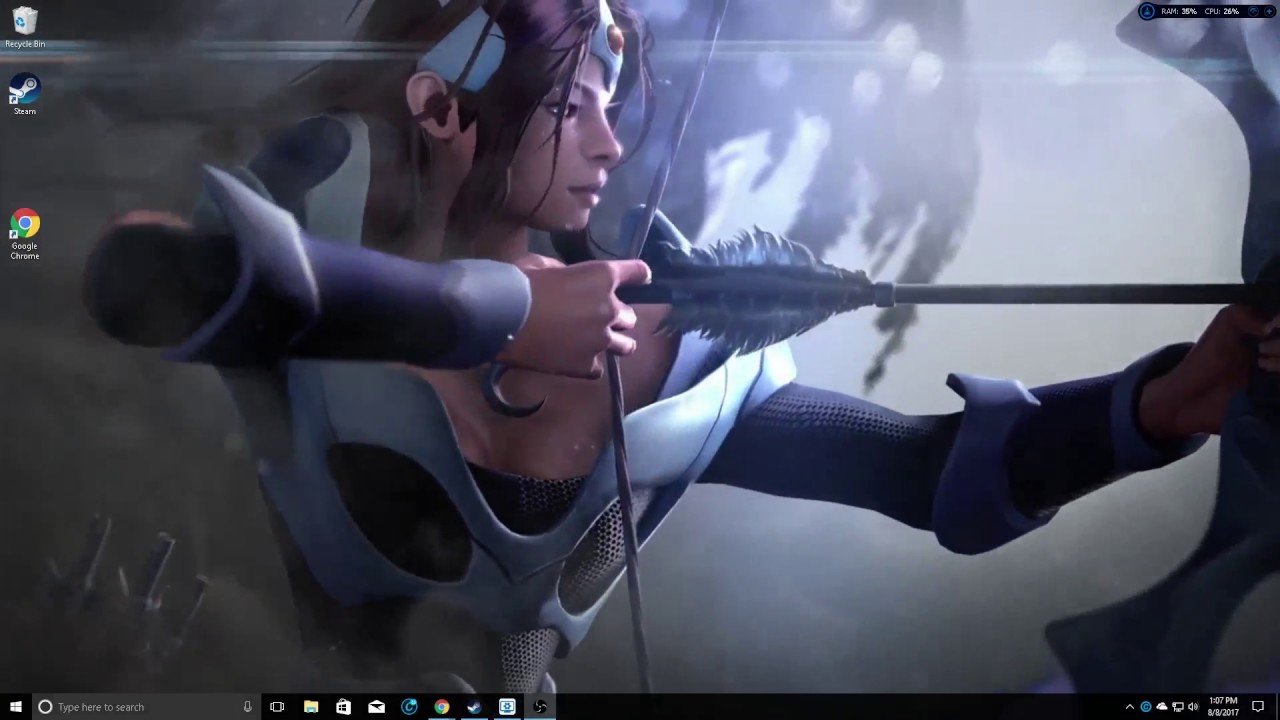Image resolution: width=1280 pixels, height=720 pixels.
Task: Open Google Chrome from the taskbar
Action: click(x=442, y=707)
